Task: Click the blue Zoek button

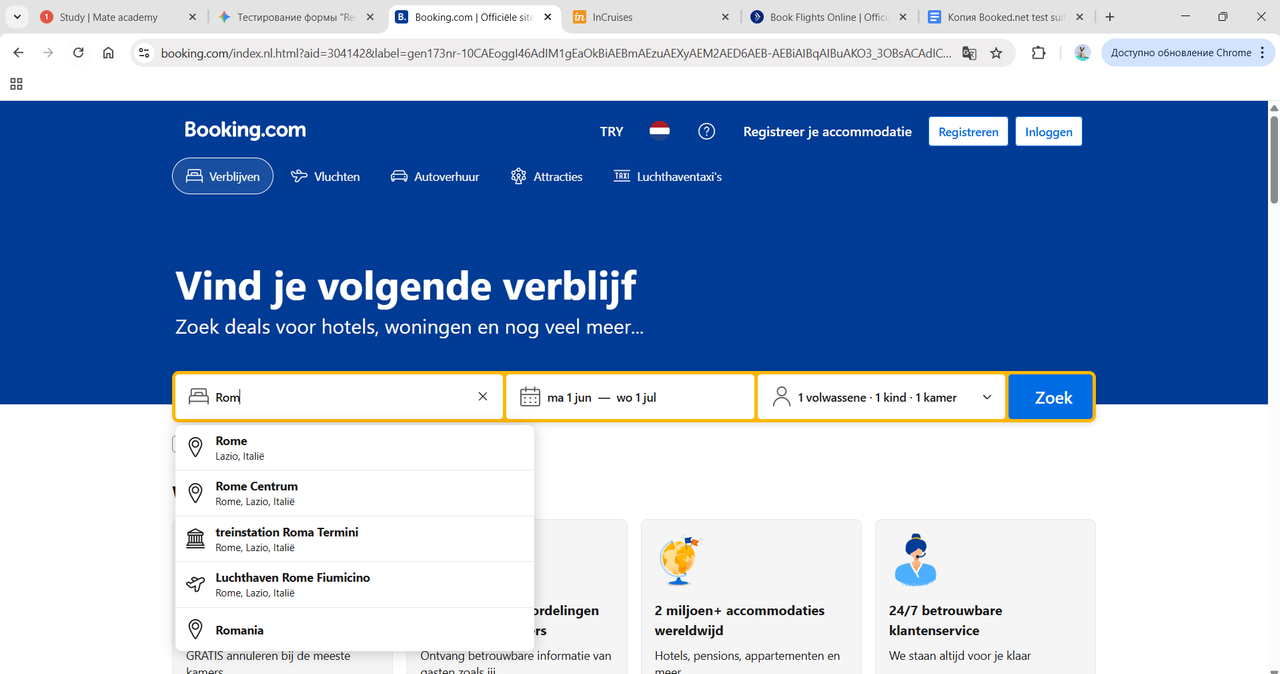Action: (1051, 397)
